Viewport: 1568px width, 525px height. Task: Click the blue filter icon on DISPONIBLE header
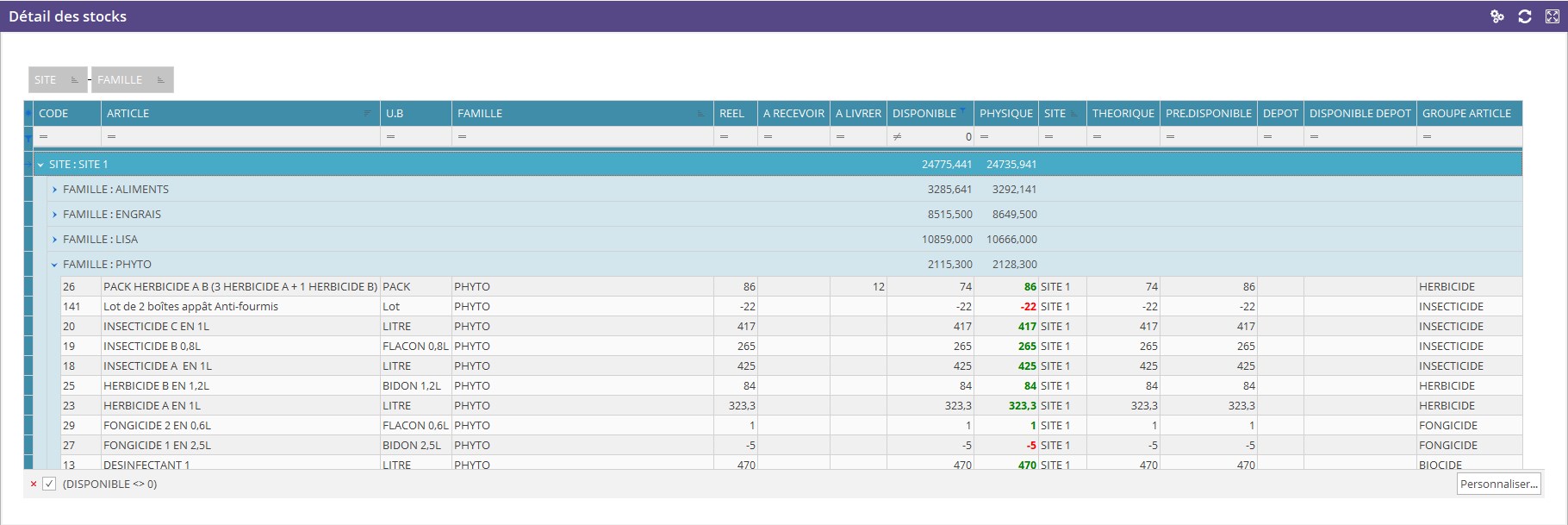click(962, 110)
